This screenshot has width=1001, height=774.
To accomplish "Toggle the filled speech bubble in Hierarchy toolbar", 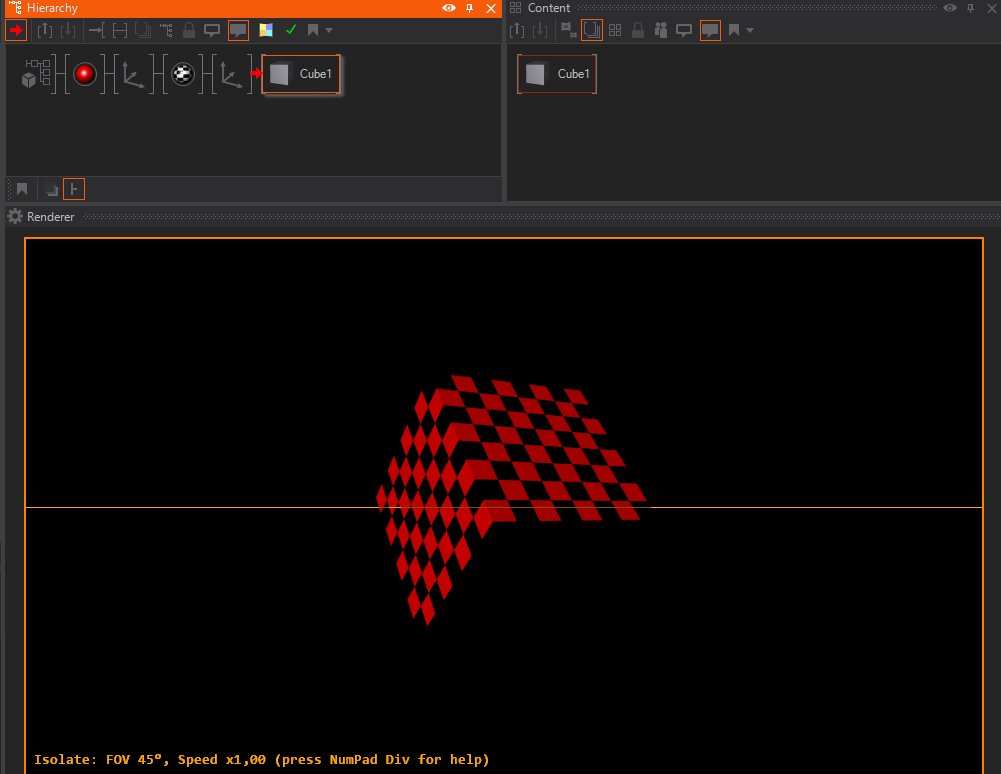I will [x=238, y=30].
